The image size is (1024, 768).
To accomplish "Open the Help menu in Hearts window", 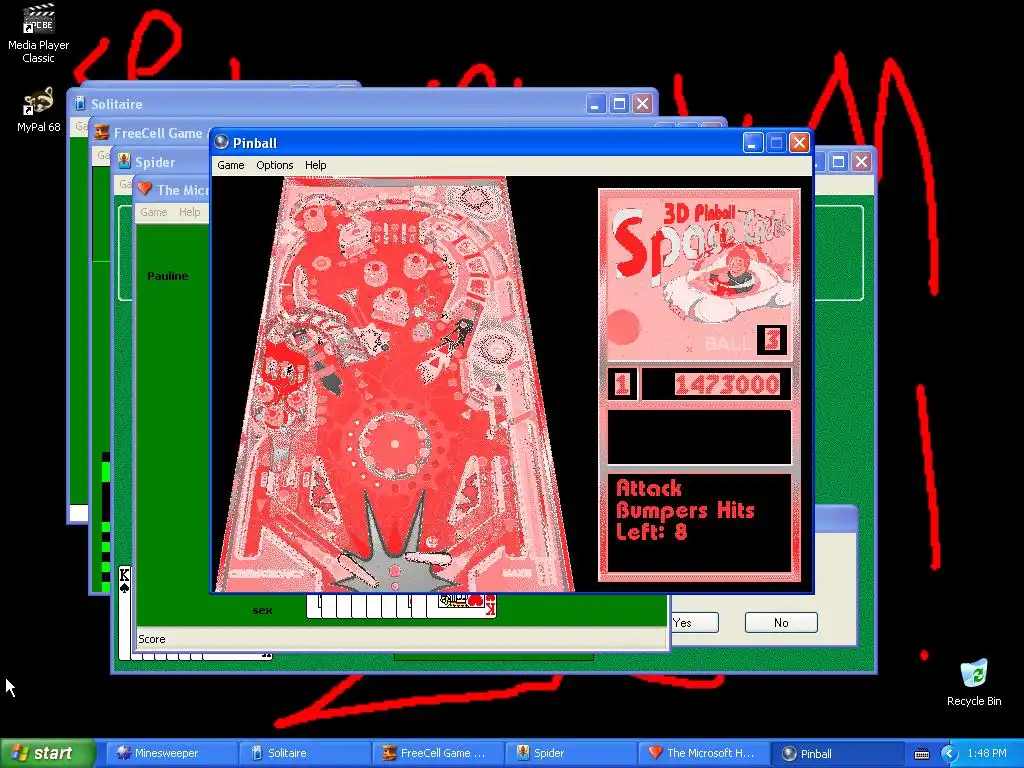I will coord(189,212).
